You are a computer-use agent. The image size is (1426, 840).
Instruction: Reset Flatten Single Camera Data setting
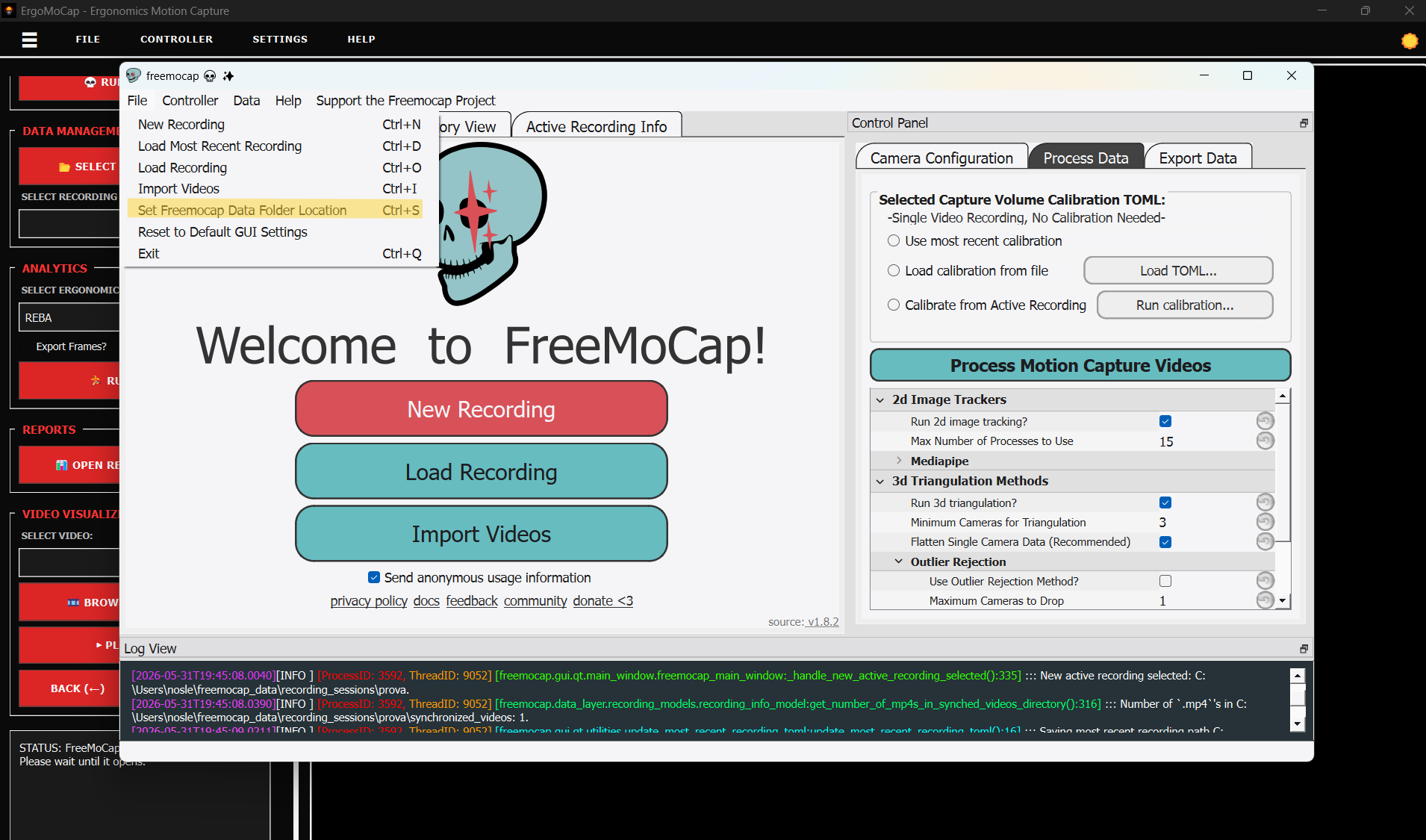point(1265,541)
